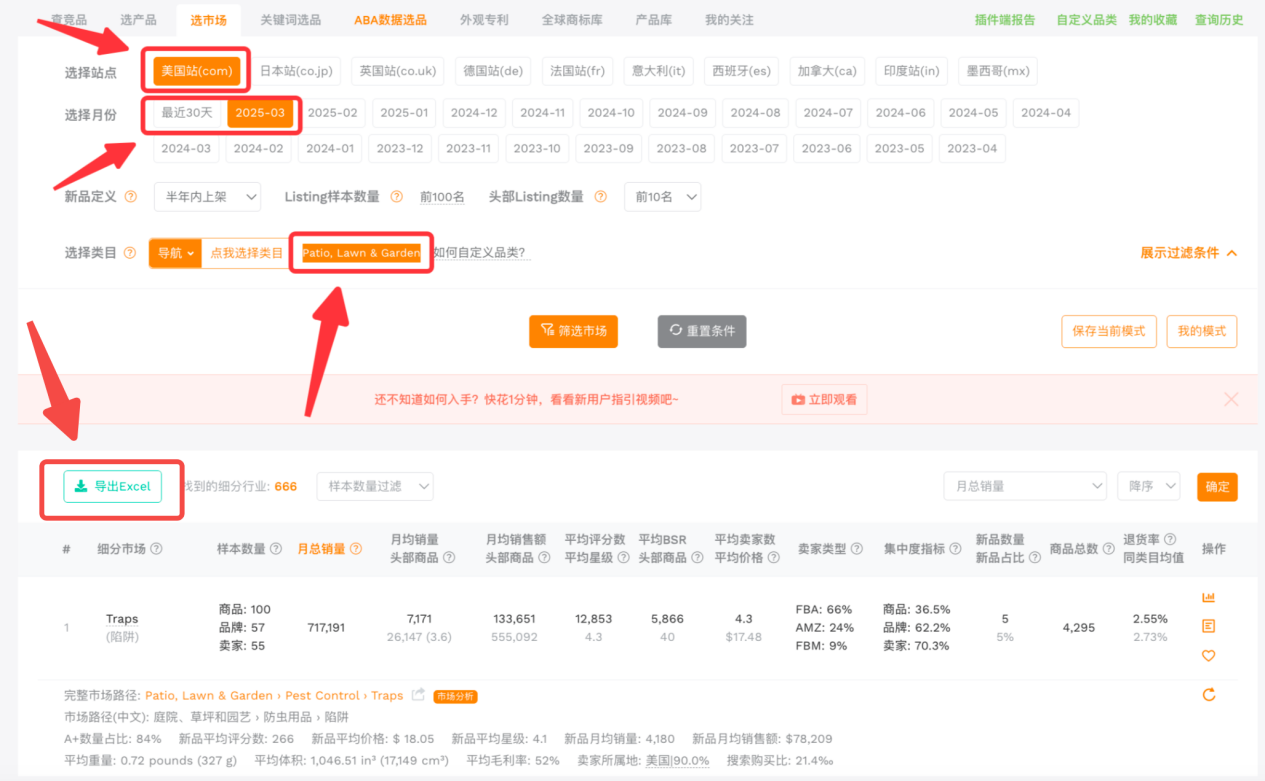Open the 查询历史 menu item

[x=1219, y=19]
